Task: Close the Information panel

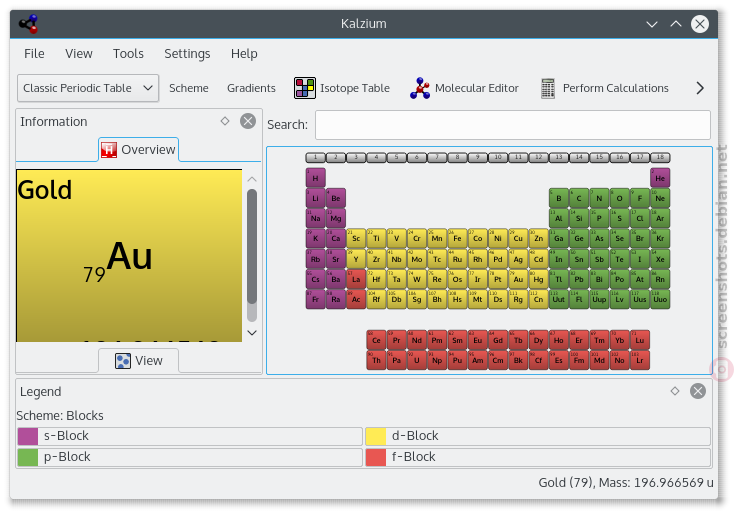Action: 248,121
